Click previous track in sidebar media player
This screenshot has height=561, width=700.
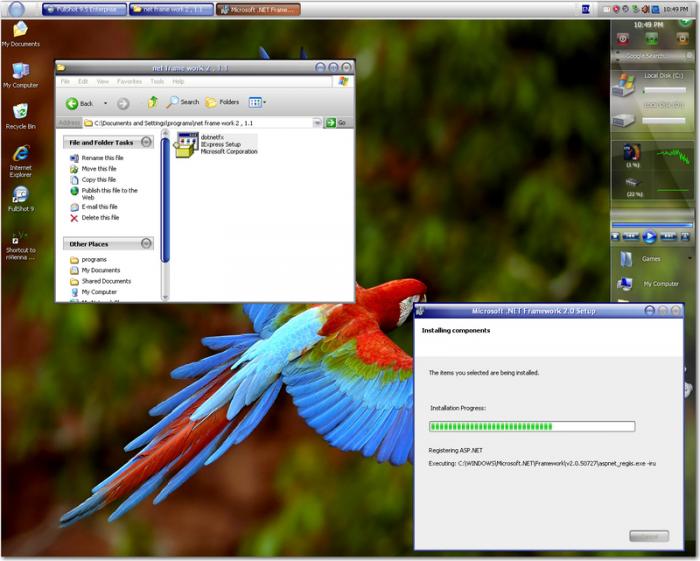pyautogui.click(x=631, y=236)
